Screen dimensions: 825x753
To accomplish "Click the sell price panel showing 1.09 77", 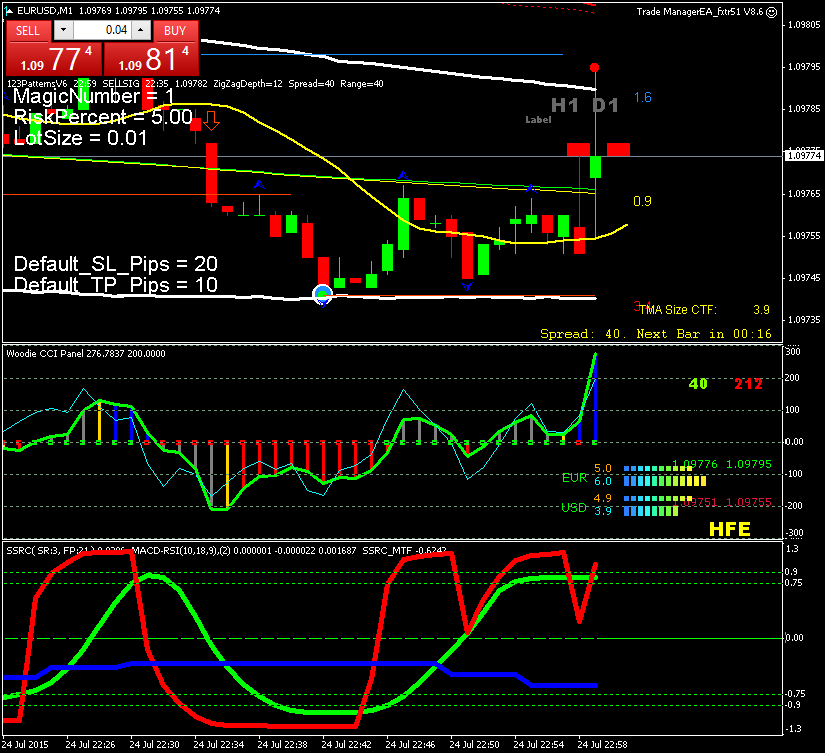I will tap(54, 59).
